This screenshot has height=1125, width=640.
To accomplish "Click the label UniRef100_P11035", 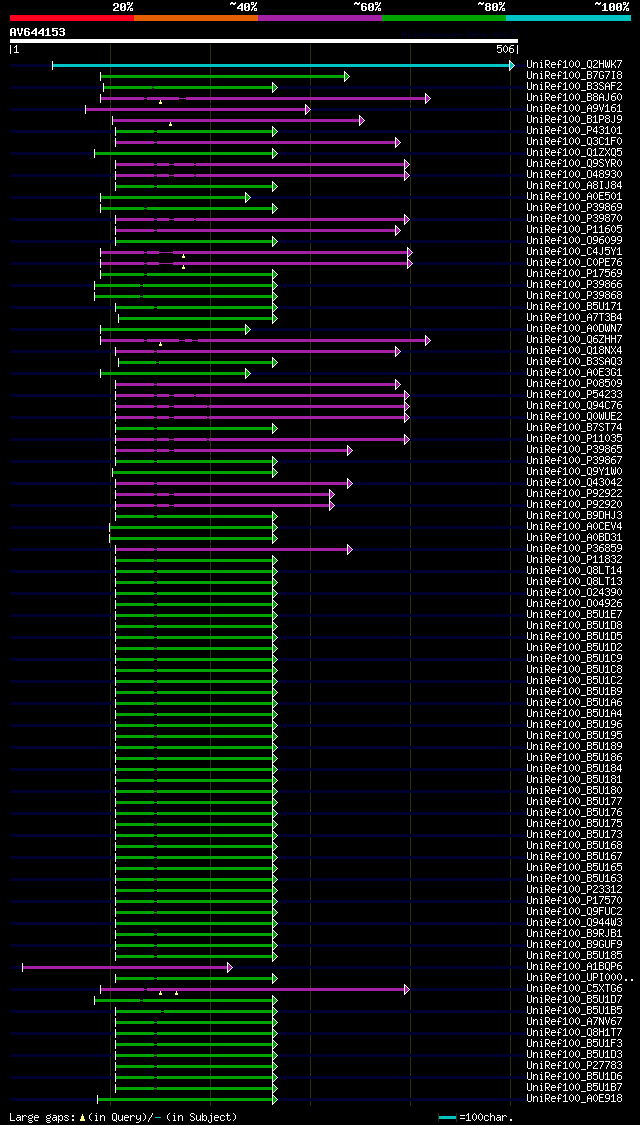I will pos(574,438).
